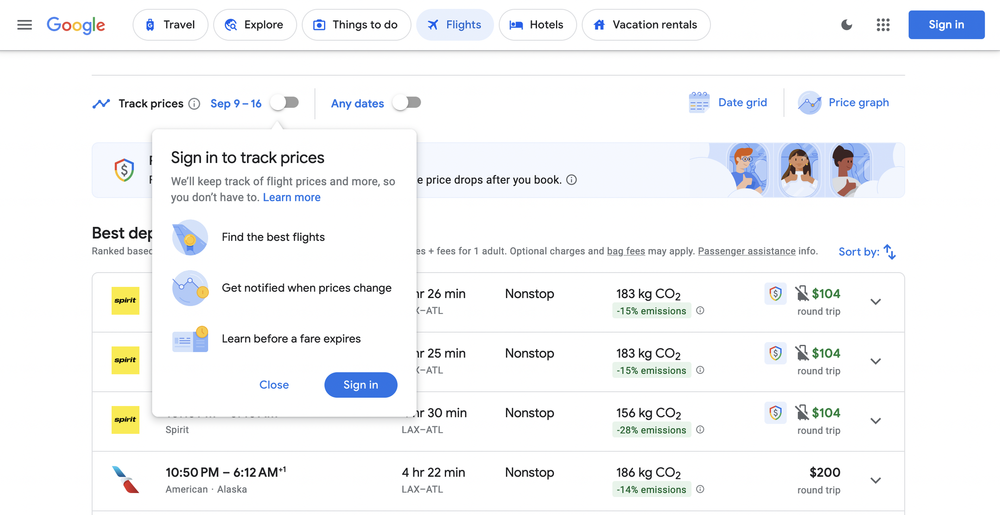Click the Price graph icon
This screenshot has width=1000, height=515.
coord(809,103)
